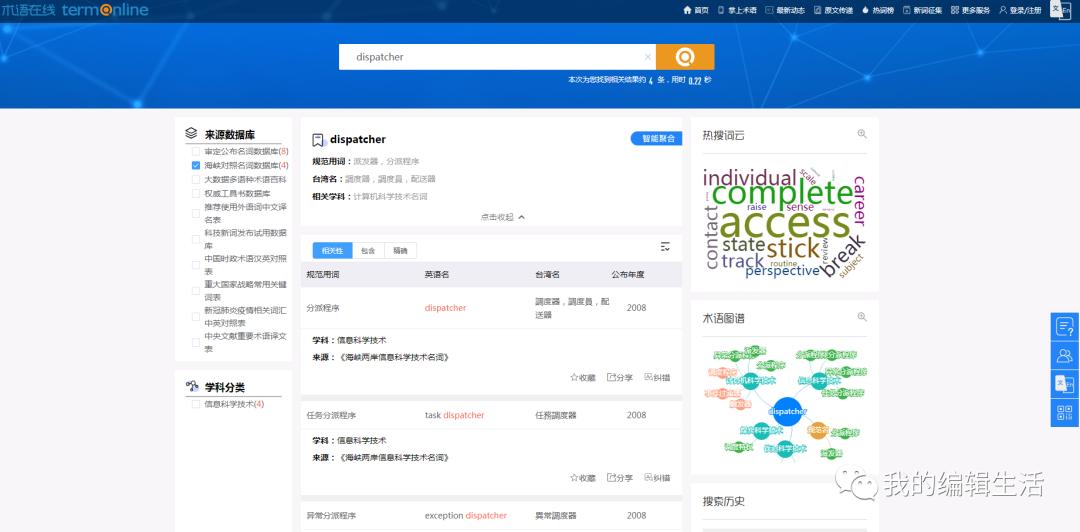Viewport: 1080px width, 532px height.
Task: Check 审定公布名词数据库 checkbox
Action: 196,151
